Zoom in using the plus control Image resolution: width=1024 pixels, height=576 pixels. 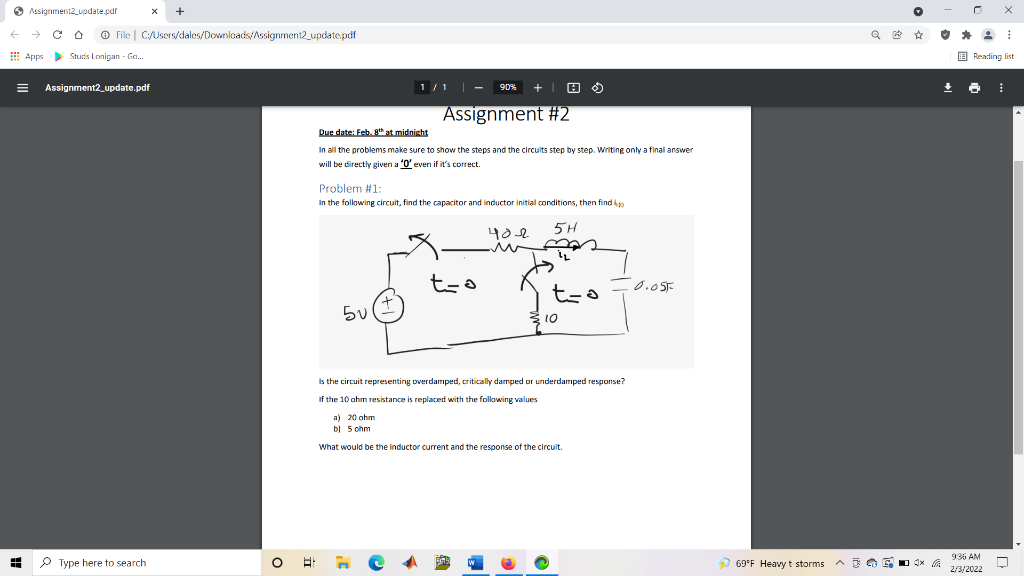point(537,87)
